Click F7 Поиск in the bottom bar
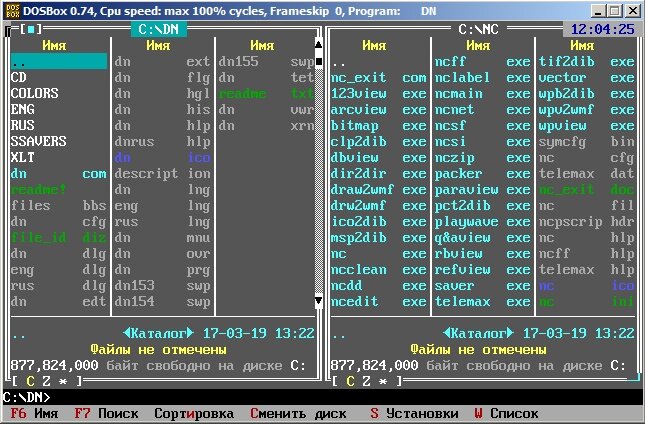Image resolution: width=645 pixels, height=424 pixels. pyautogui.click(x=106, y=413)
